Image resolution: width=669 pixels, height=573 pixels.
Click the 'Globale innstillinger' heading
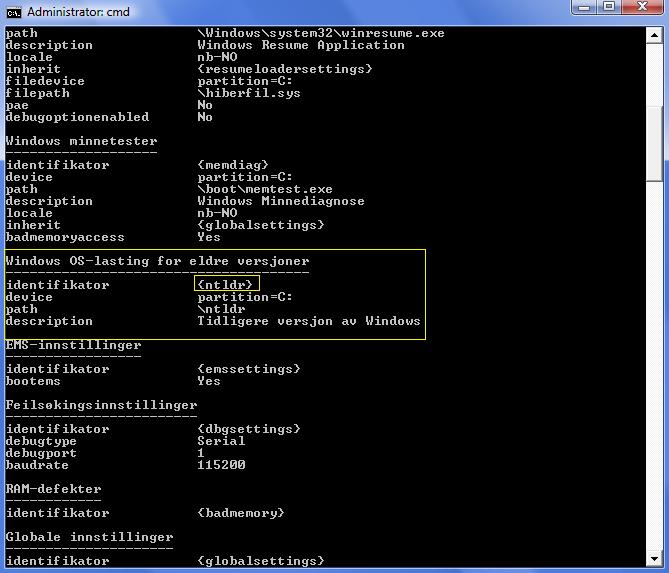pyautogui.click(x=90, y=537)
